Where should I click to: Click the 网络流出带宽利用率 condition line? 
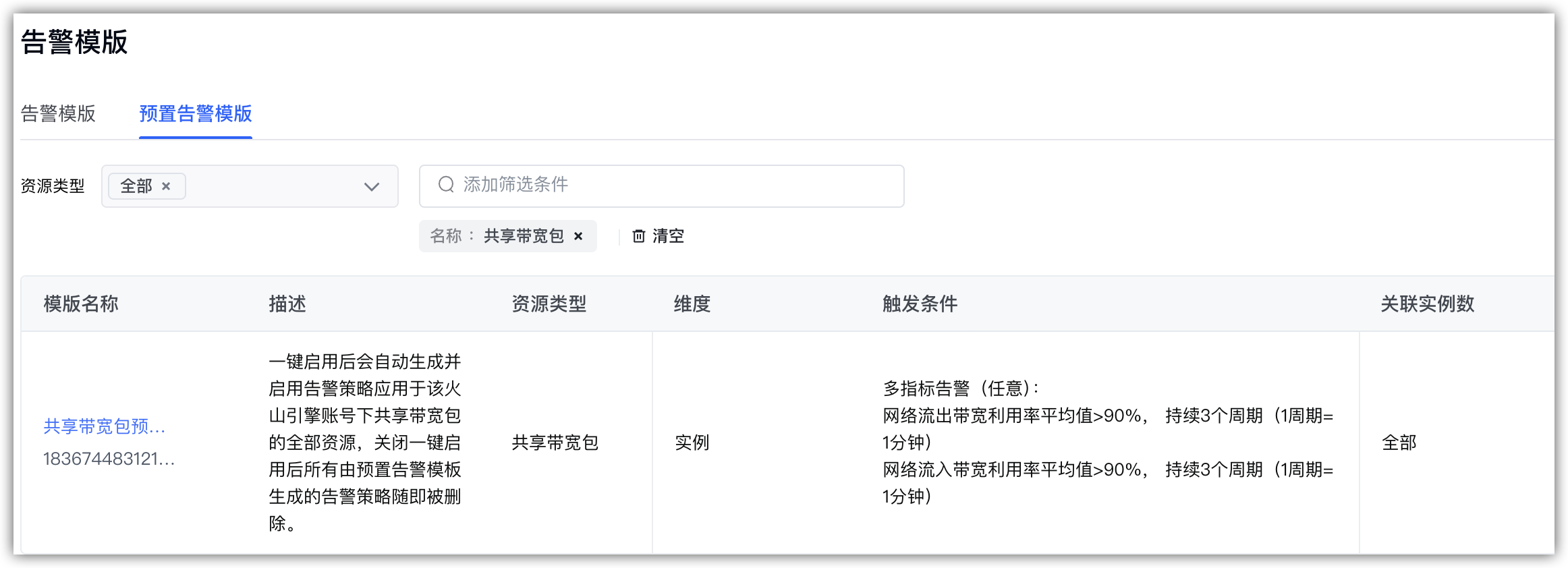(1108, 429)
